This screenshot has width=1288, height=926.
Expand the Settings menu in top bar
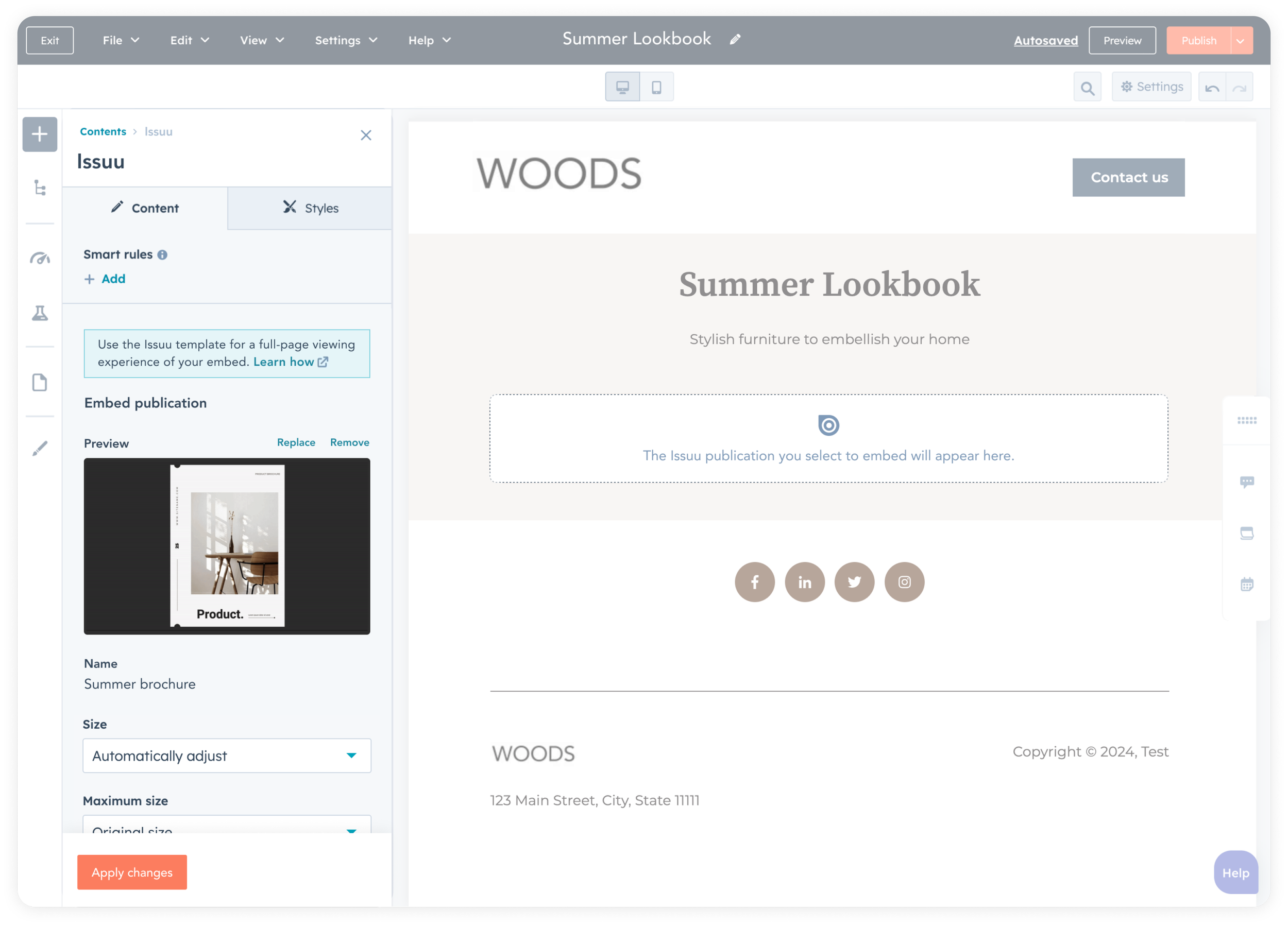[x=346, y=40]
